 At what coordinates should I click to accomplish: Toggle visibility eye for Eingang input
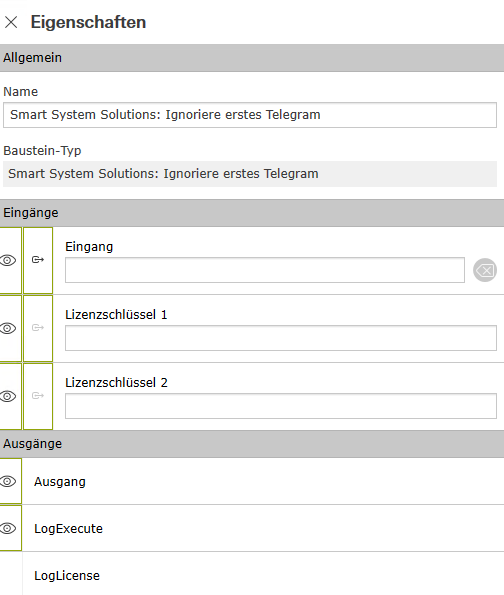coord(8,260)
